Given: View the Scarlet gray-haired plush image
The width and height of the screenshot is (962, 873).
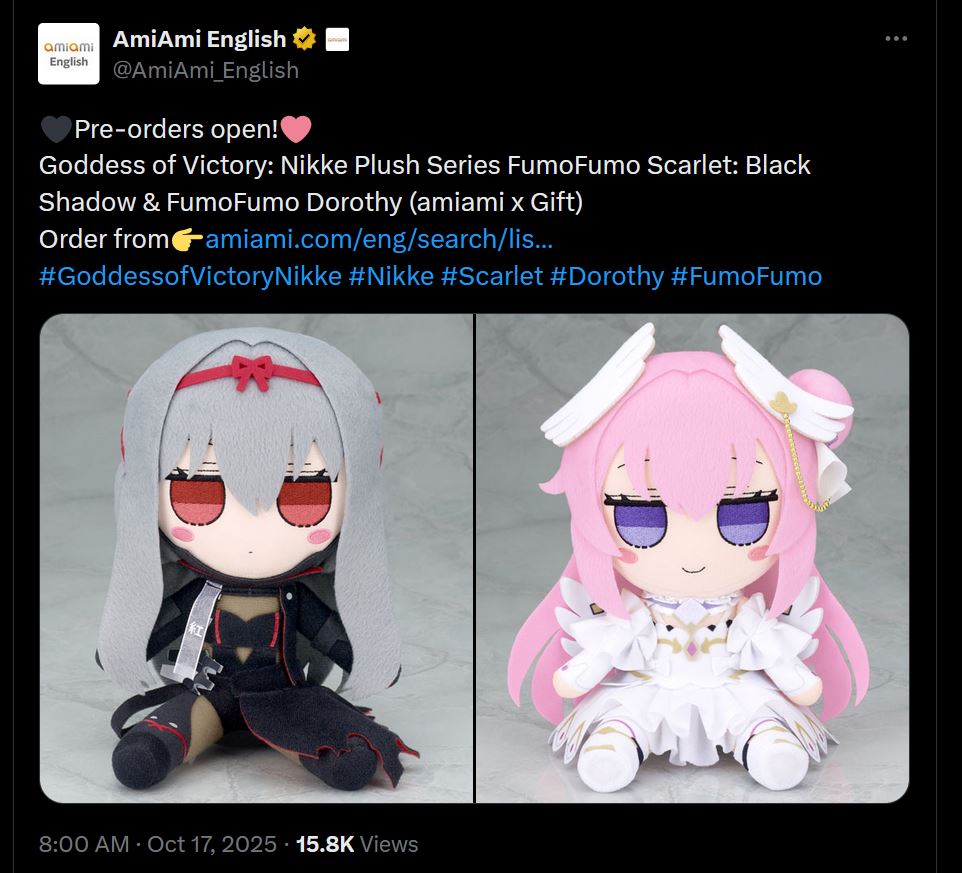Looking at the screenshot, I should coord(256,558).
